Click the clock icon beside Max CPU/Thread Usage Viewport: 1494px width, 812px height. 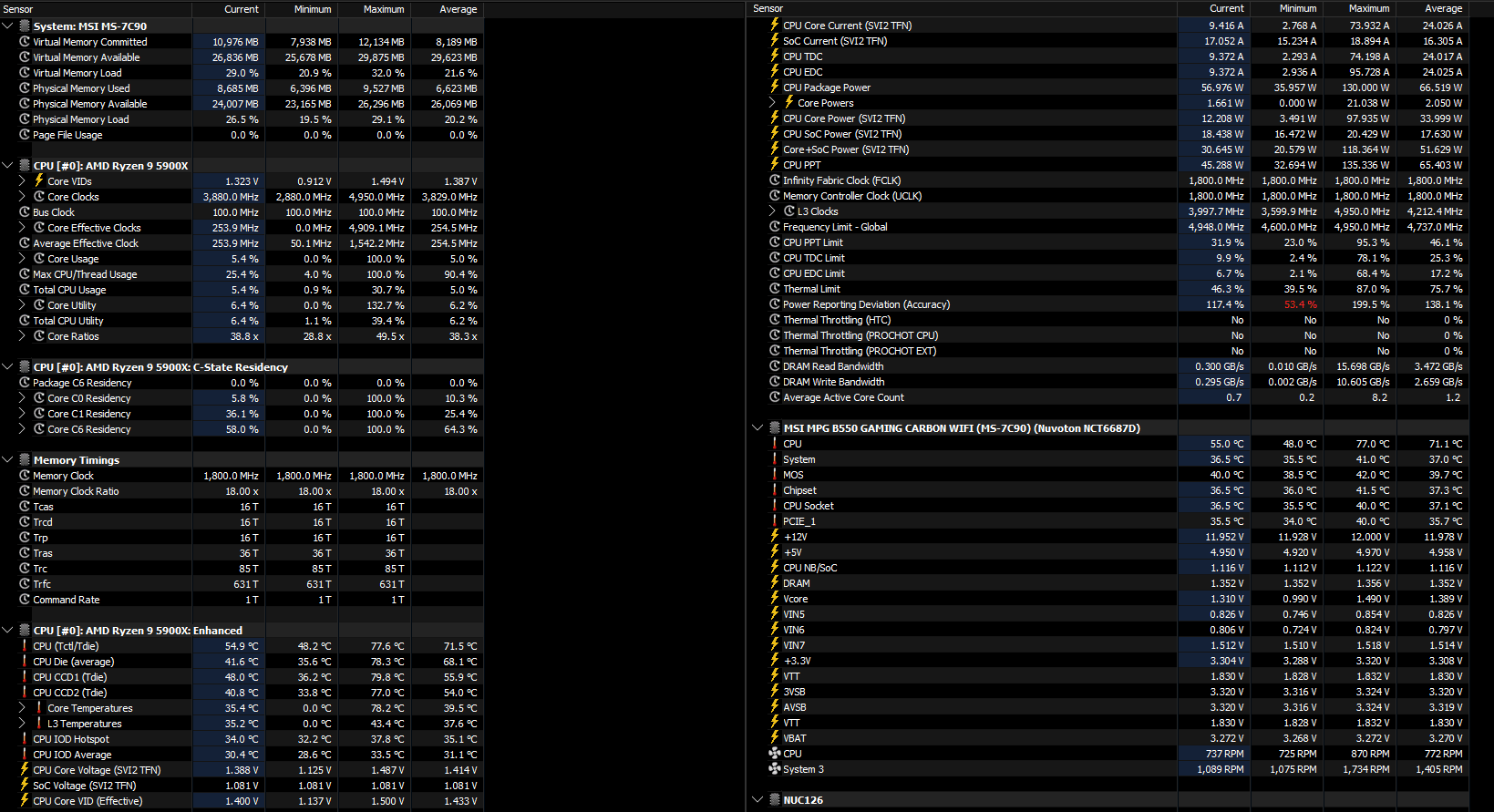(x=25, y=274)
